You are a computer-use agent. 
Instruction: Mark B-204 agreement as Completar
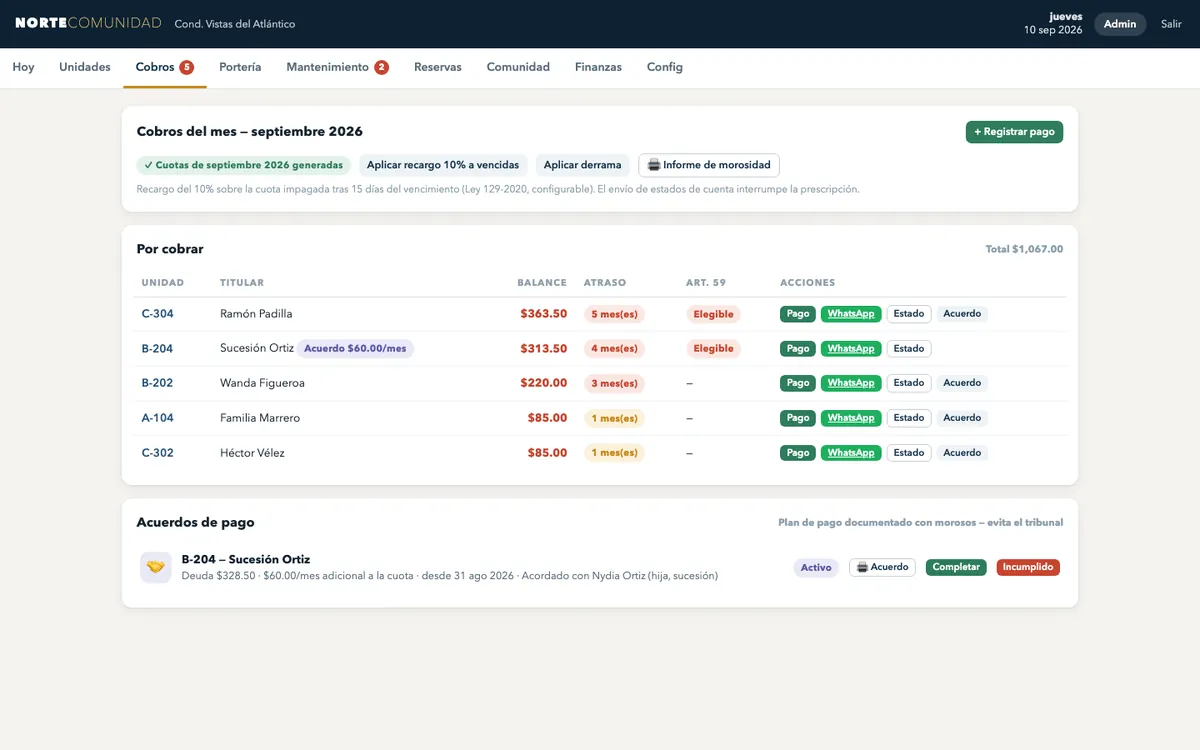pos(956,567)
